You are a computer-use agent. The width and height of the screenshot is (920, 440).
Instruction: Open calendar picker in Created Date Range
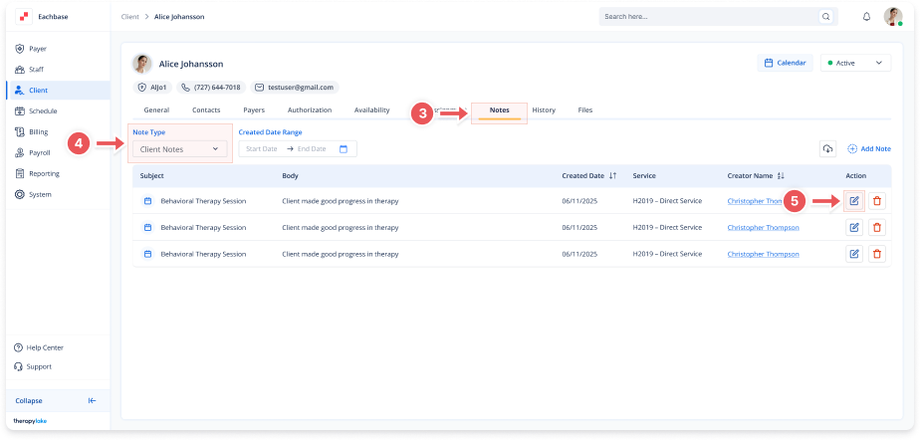point(343,149)
